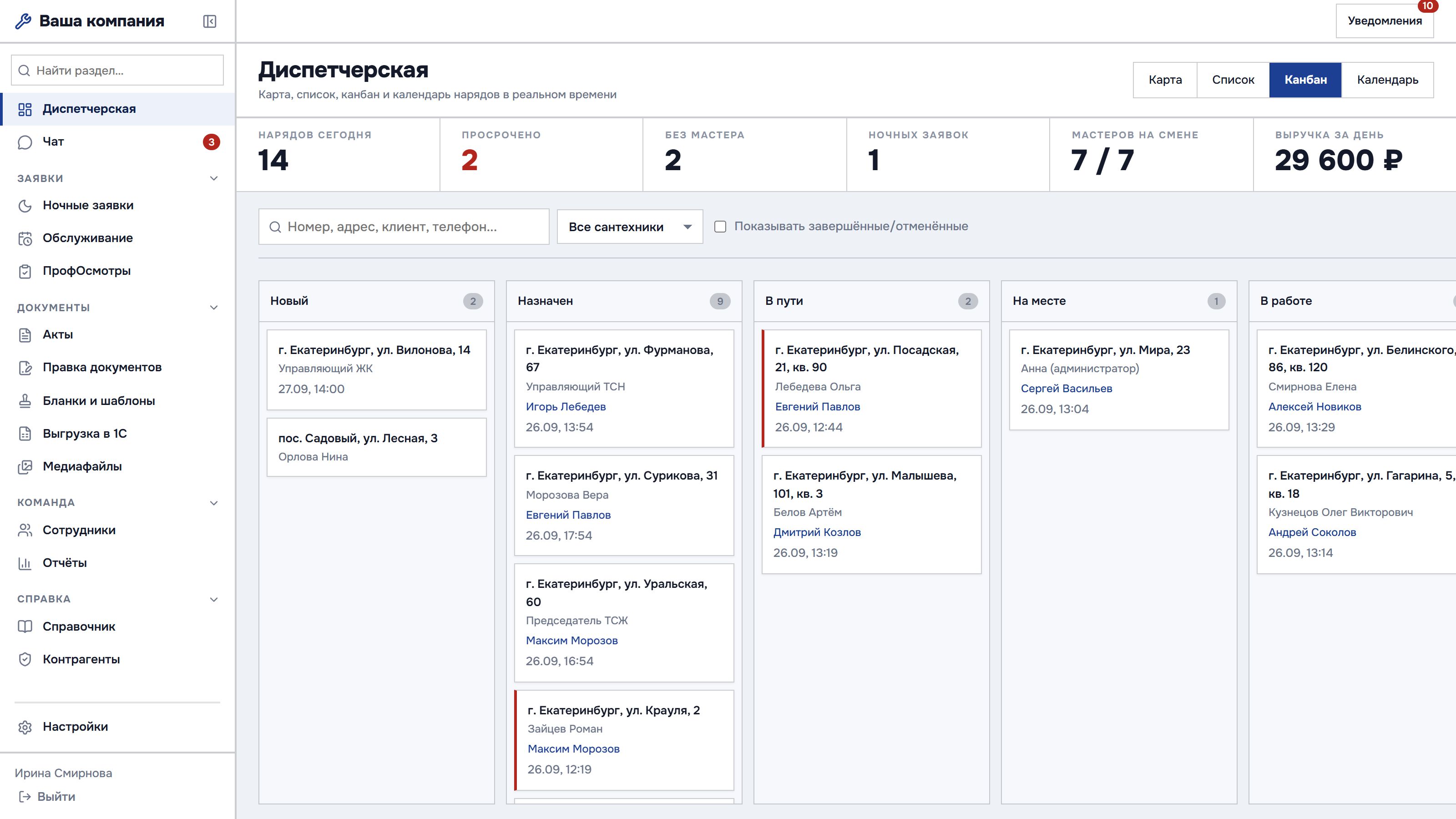Screen dimensions: 1456x819
Task: Collapse the sidebar panel icon
Action: tap(210, 21)
